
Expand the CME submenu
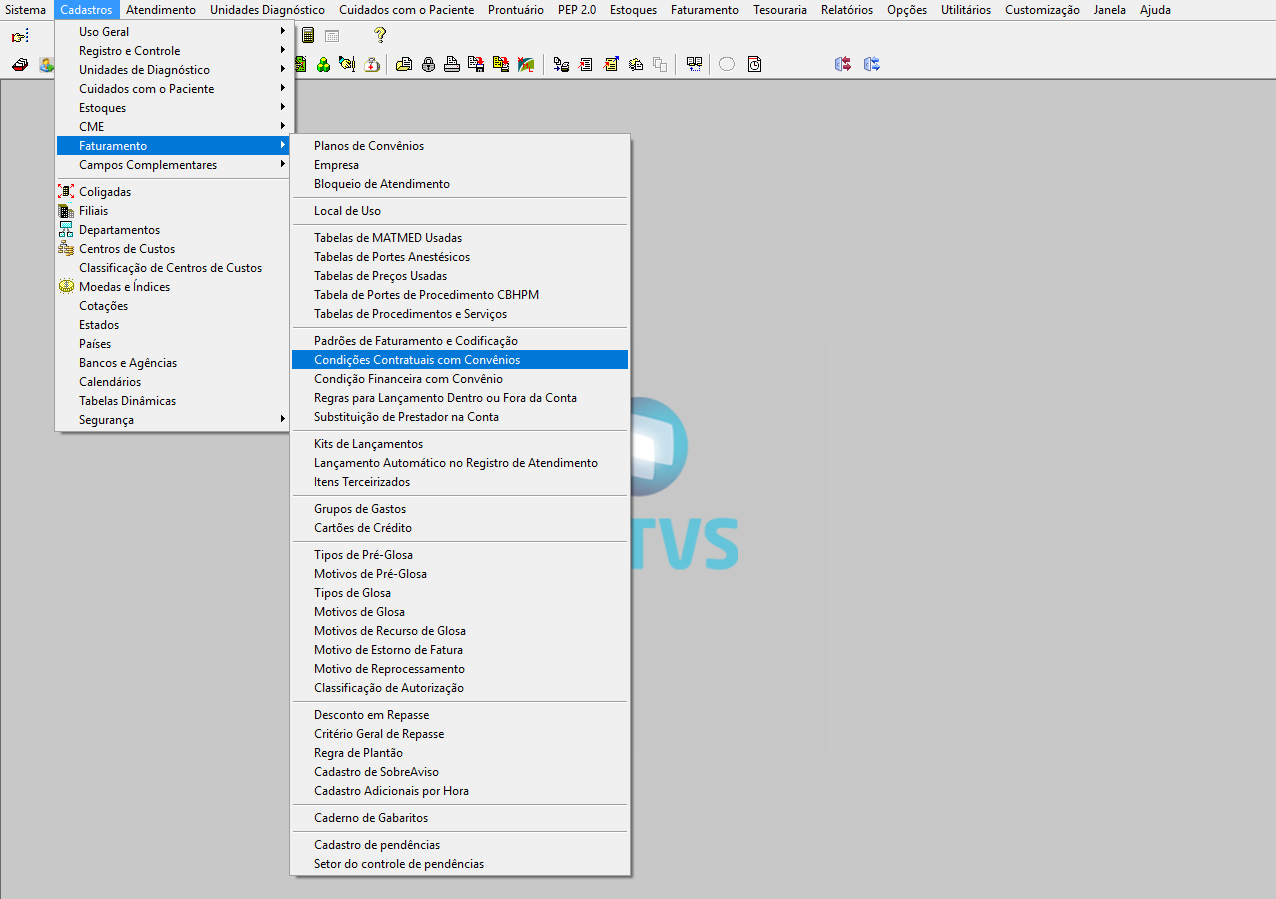pyautogui.click(x=173, y=127)
